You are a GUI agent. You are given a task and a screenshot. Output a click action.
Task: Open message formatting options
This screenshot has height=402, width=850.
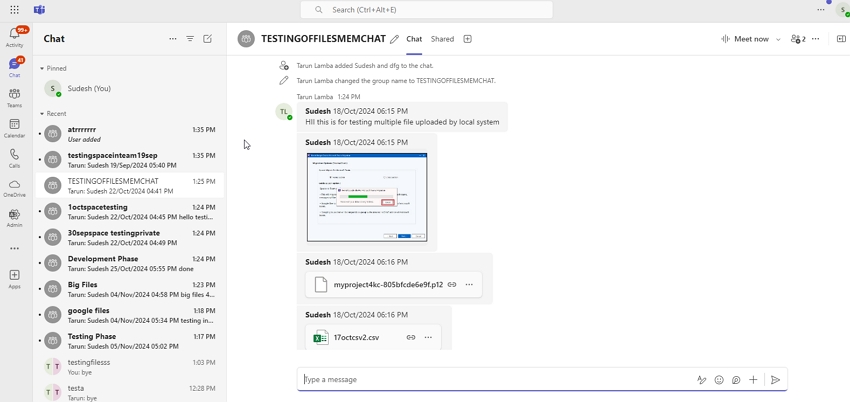click(701, 380)
